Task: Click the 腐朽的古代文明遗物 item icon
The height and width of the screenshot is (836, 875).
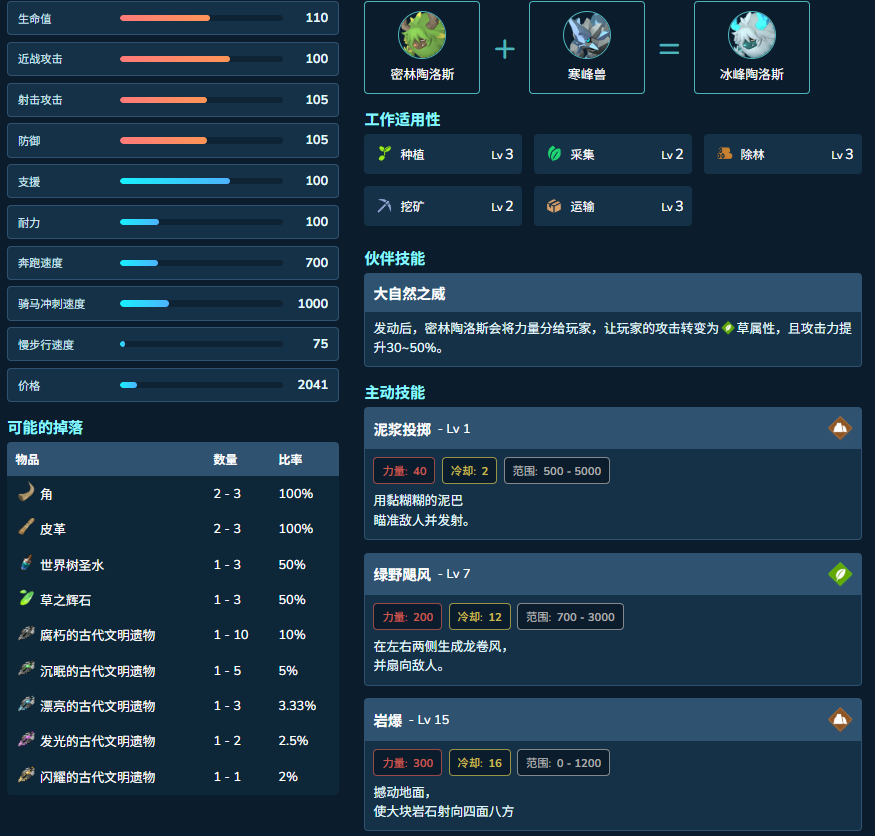Action: pyautogui.click(x=26, y=633)
